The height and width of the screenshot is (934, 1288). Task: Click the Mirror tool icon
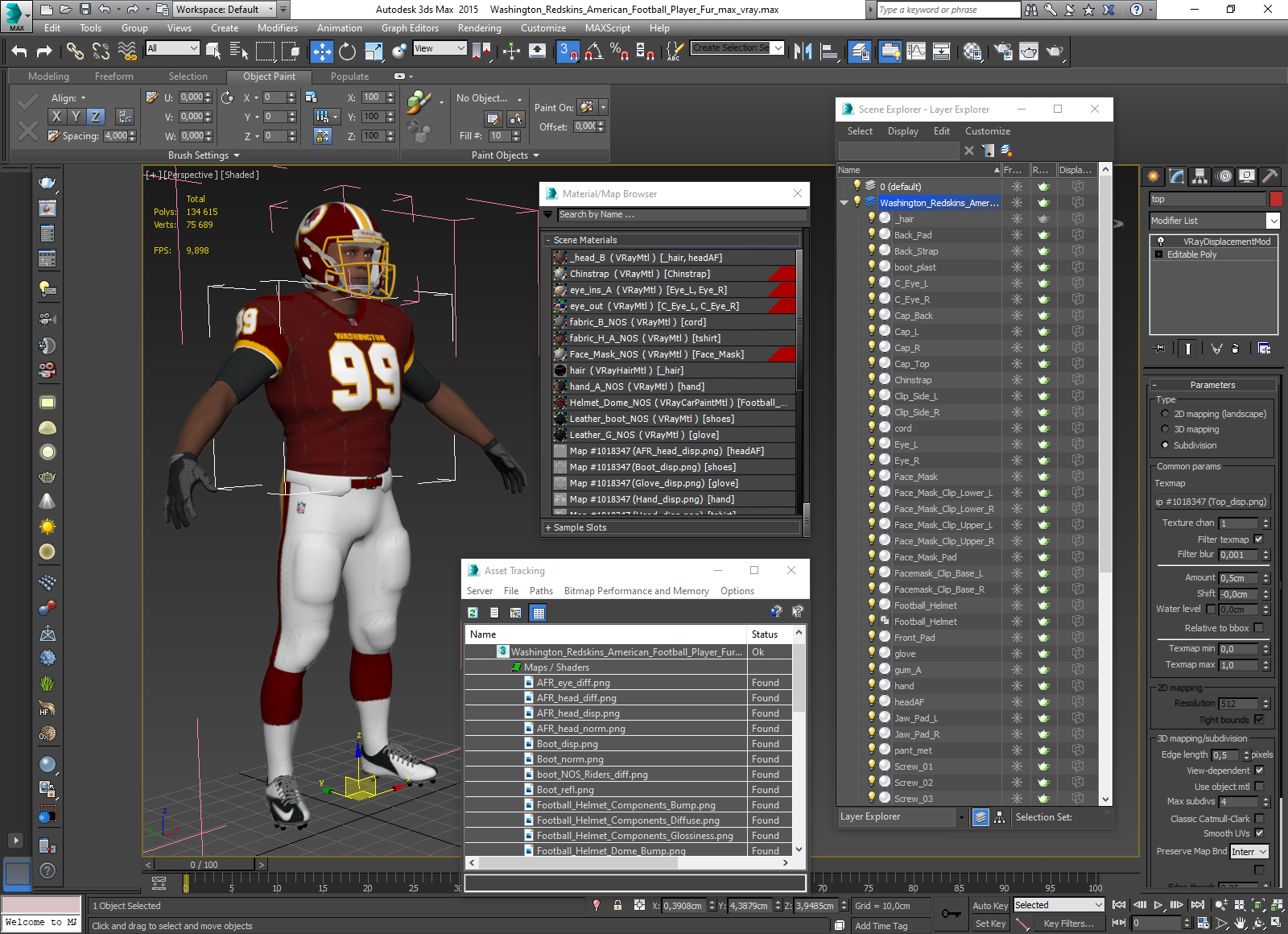(x=803, y=52)
